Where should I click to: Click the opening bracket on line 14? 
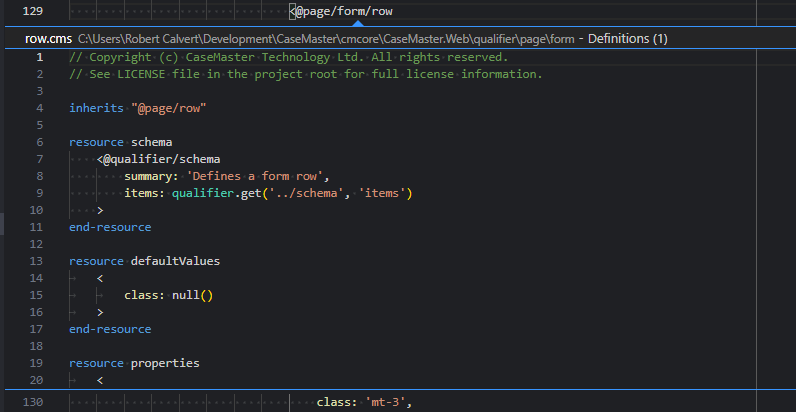pyautogui.click(x=100, y=278)
